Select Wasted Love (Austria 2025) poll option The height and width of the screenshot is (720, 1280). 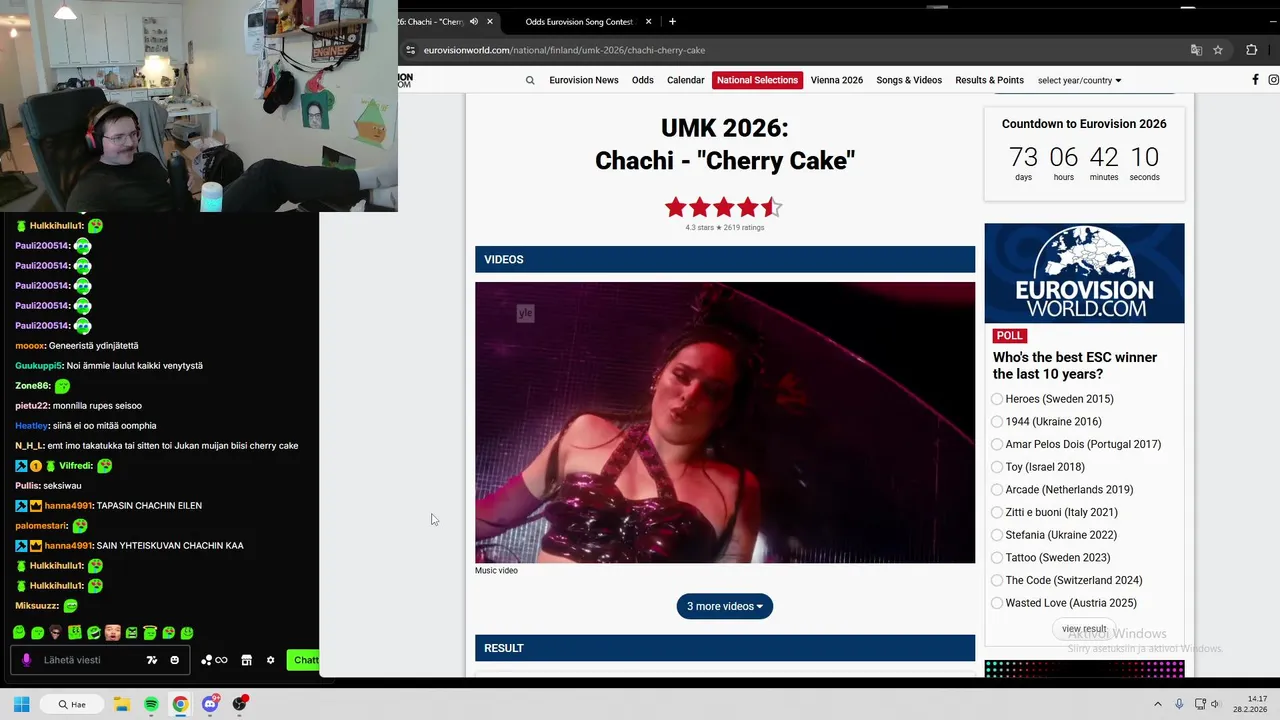[997, 603]
